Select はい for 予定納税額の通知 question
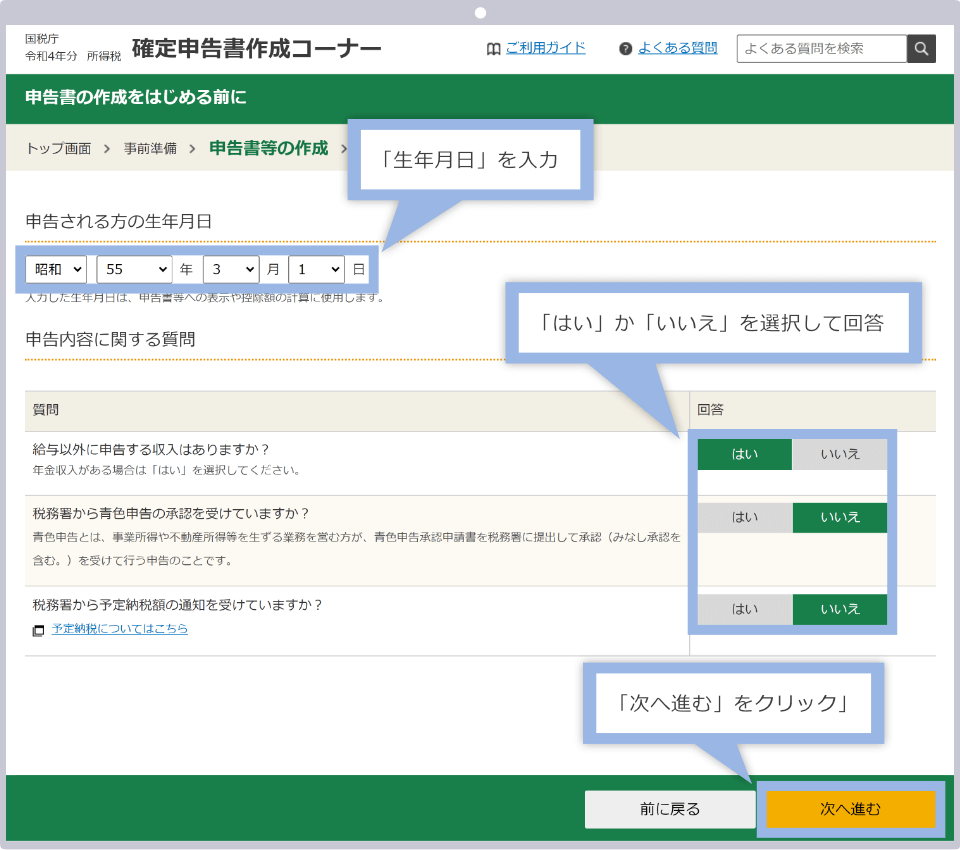The image size is (960, 850). 745,609
